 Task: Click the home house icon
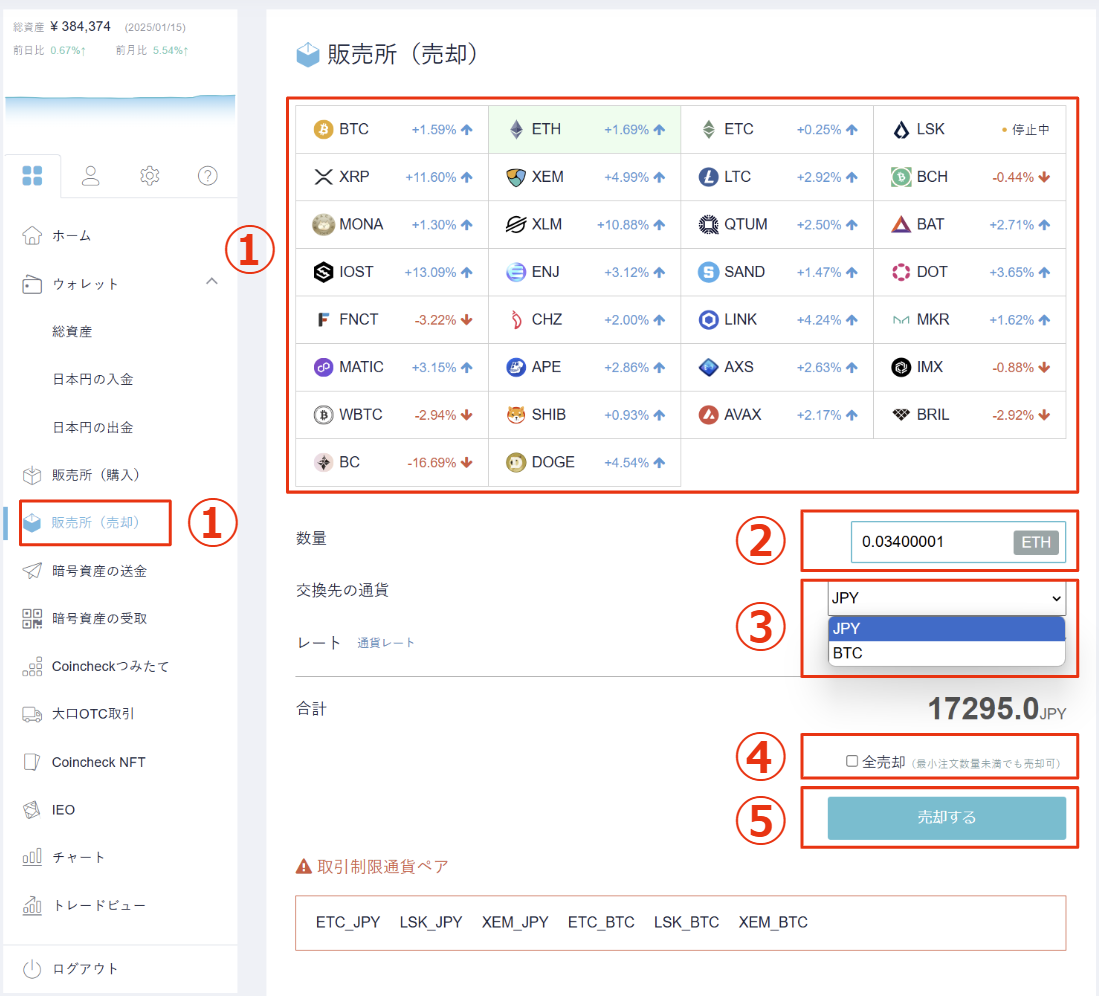coord(32,236)
